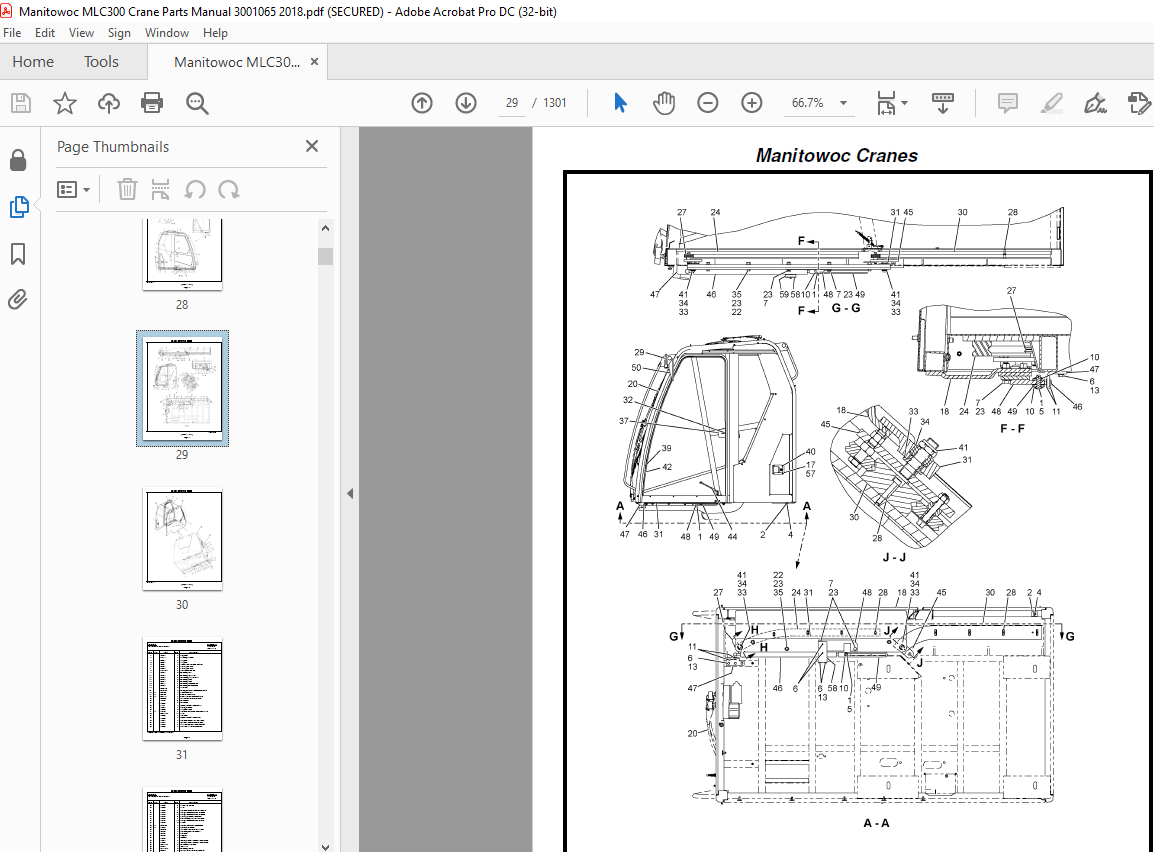
Task: Open the File menu
Action: [x=12, y=33]
